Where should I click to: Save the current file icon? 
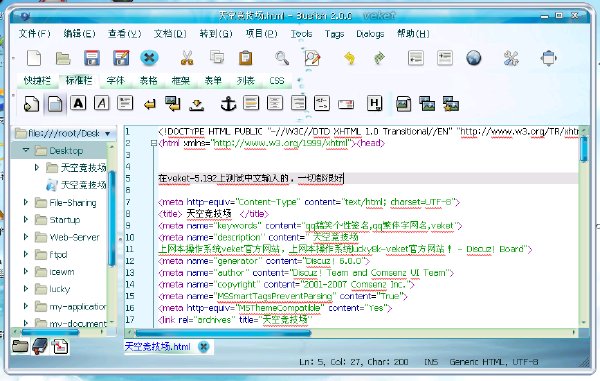point(92,58)
